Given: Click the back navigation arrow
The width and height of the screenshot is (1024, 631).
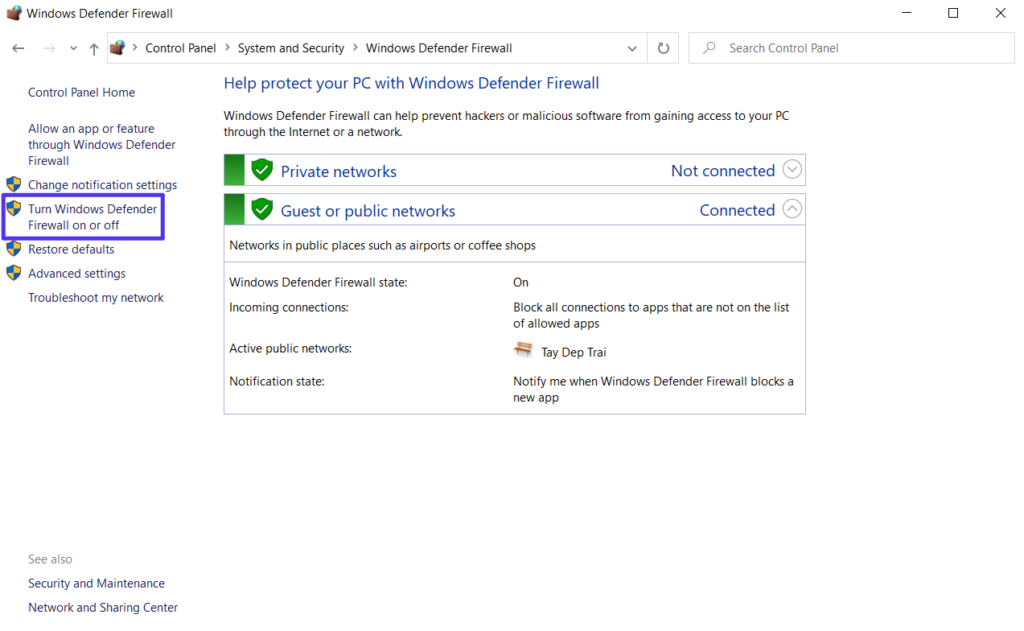Looking at the screenshot, I should coord(17,47).
